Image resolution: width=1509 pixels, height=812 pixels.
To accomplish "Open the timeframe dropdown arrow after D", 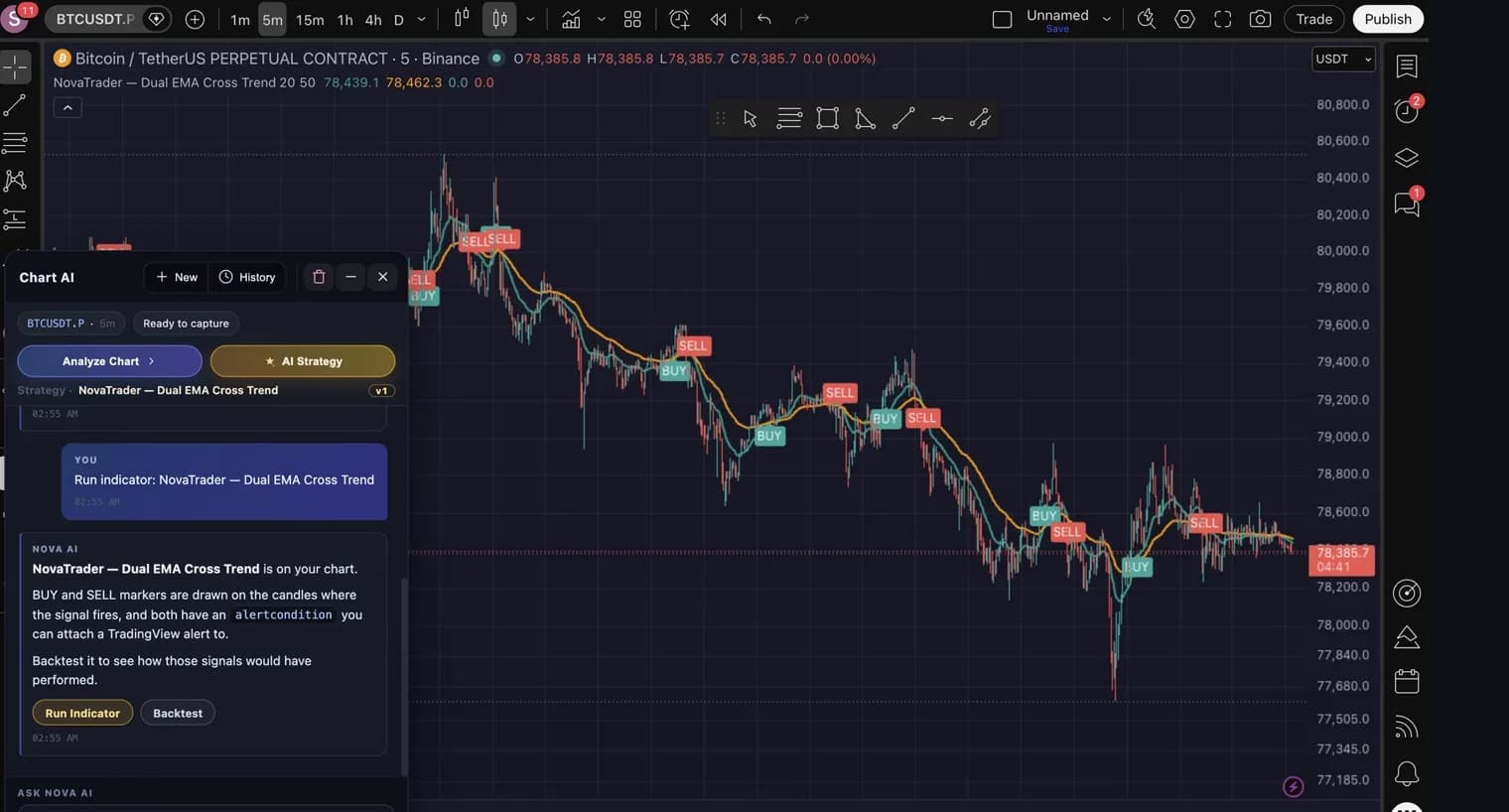I will coord(421,19).
